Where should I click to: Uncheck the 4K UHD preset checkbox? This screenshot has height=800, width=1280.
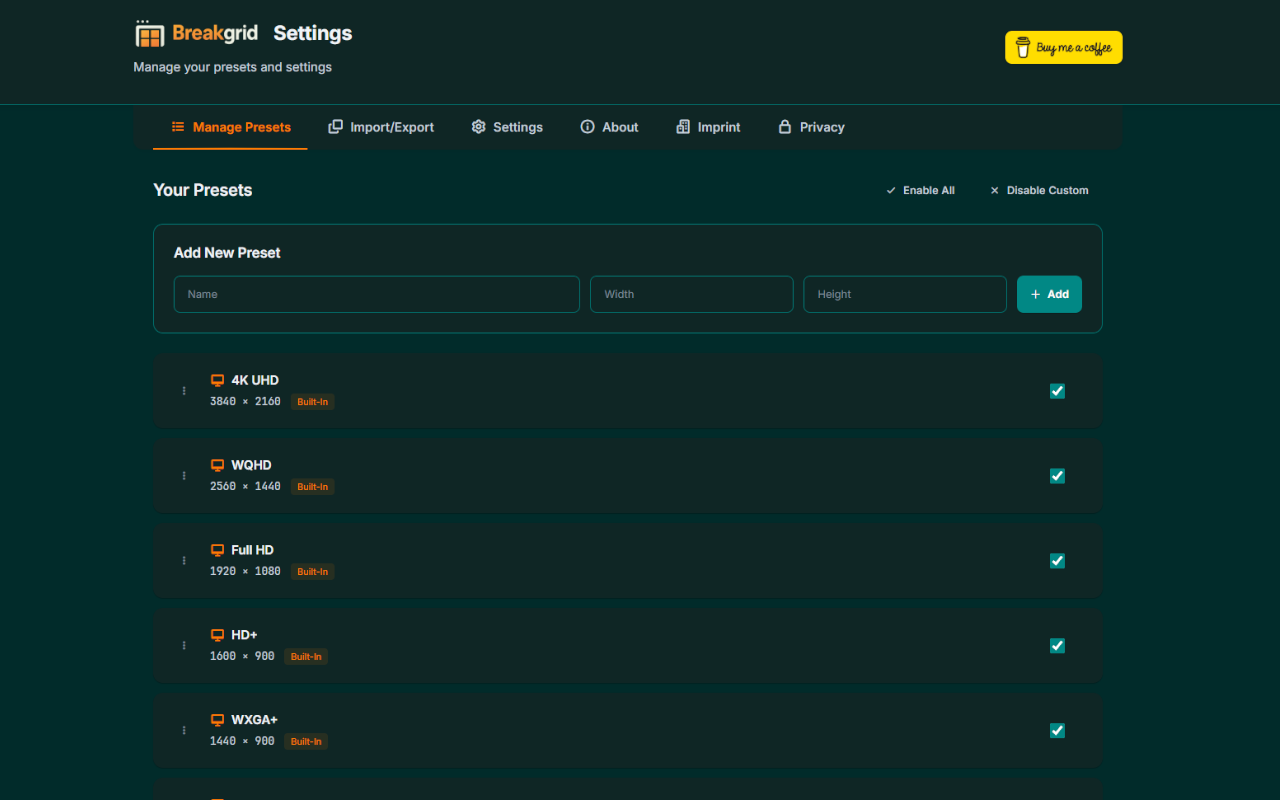coord(1057,391)
